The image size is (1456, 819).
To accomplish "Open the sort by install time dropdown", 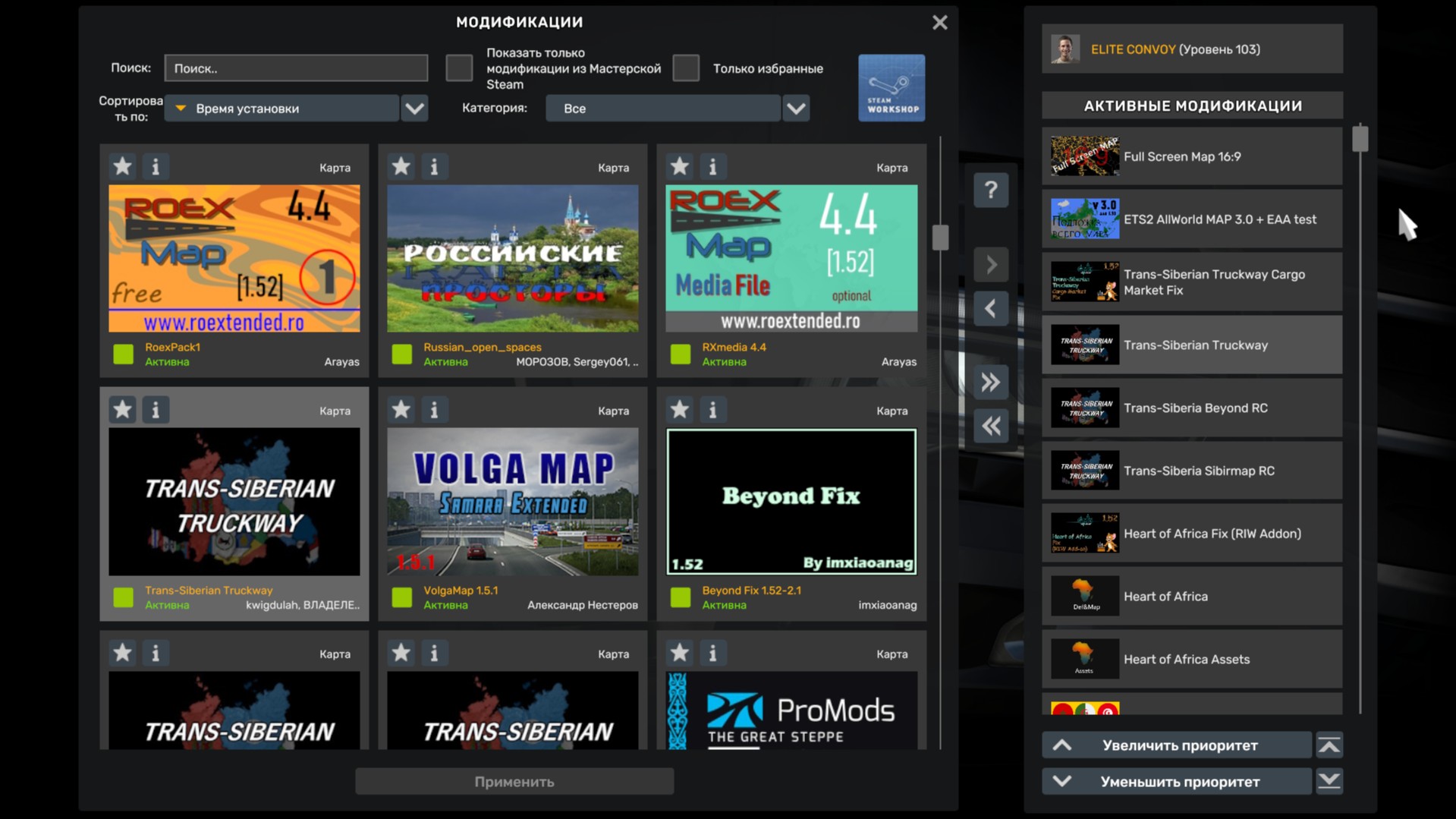I will coord(281,109).
